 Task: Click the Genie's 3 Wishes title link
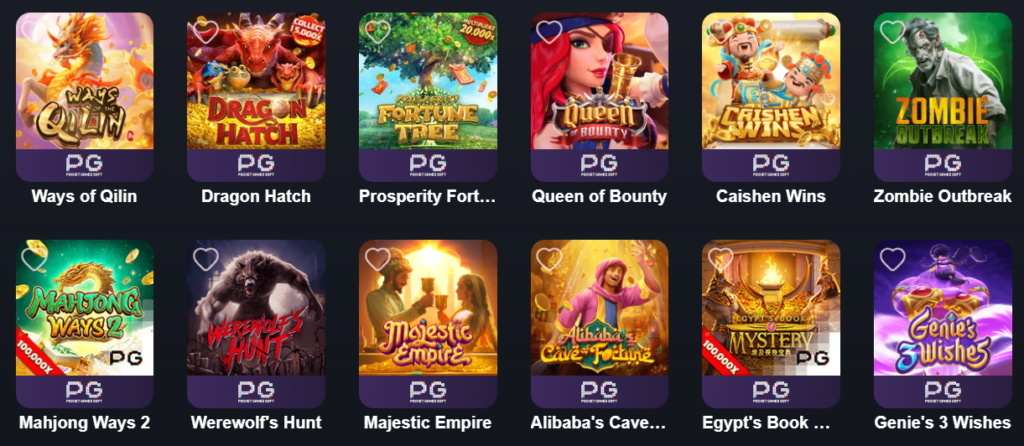pos(943,422)
